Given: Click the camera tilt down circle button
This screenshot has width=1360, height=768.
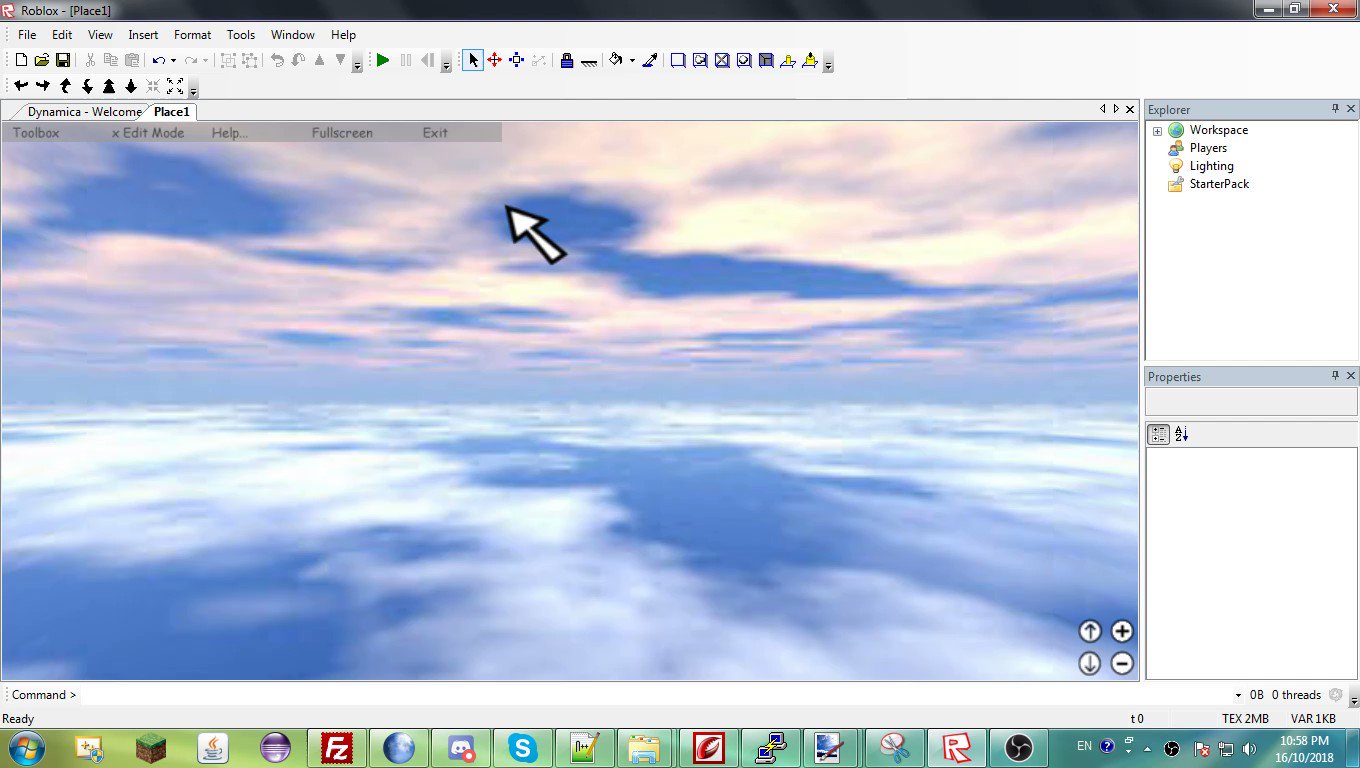Looking at the screenshot, I should (1090, 663).
